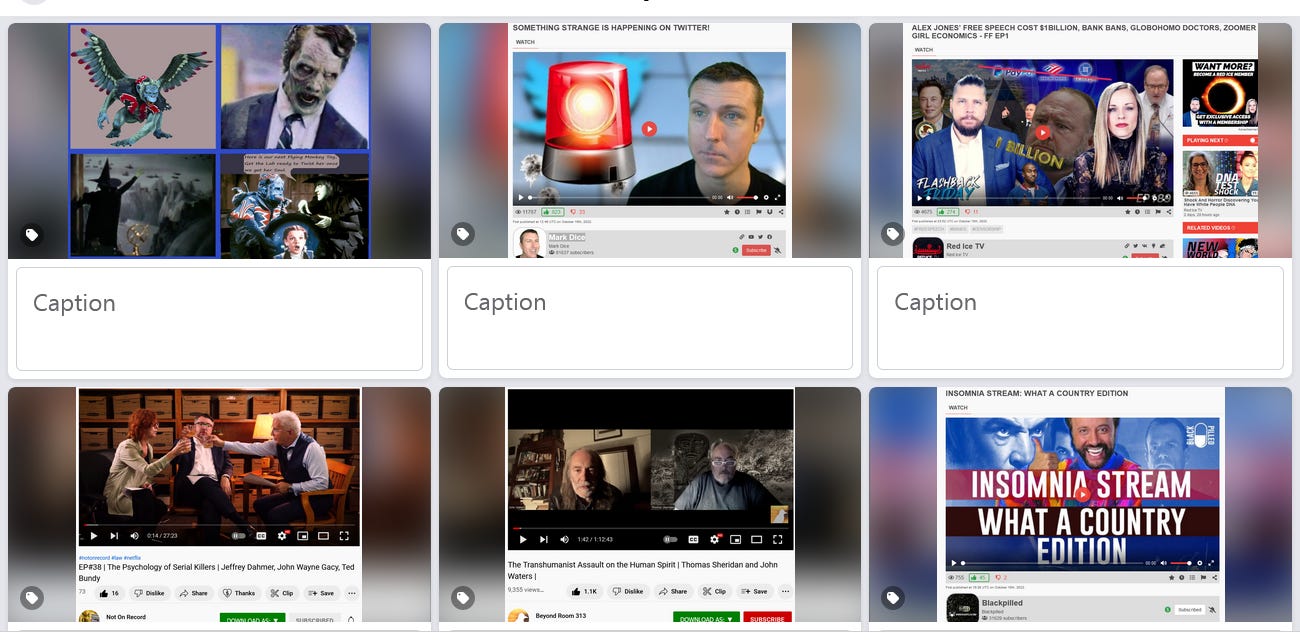The image size is (1300, 641).
Task: Click the title 'SOMETHING STRANGE IS HAPPENING ON TWITTER!'
Action: click(611, 28)
